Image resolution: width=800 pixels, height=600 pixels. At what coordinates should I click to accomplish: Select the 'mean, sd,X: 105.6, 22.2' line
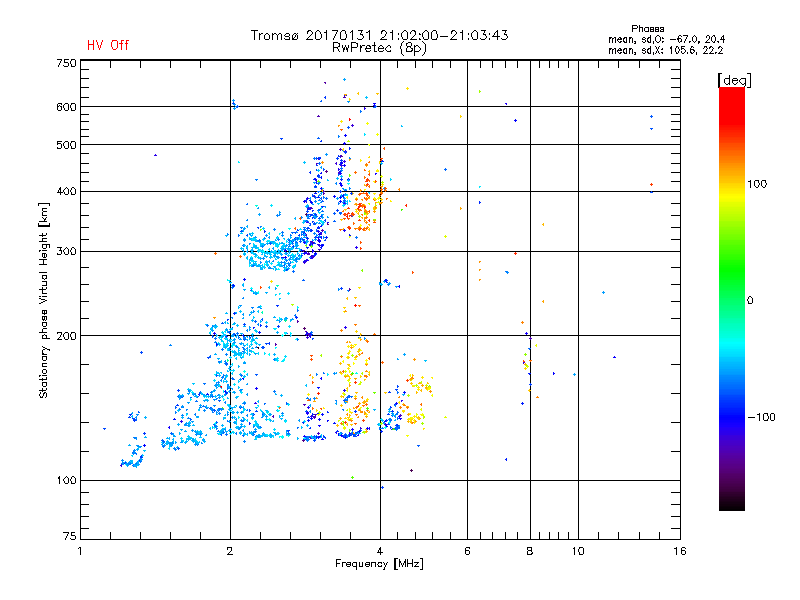tap(665, 50)
